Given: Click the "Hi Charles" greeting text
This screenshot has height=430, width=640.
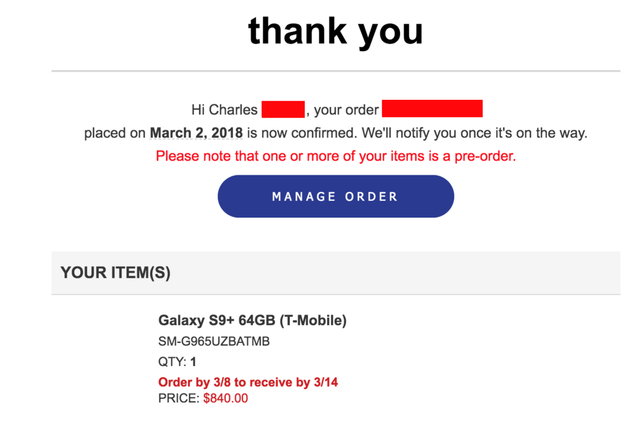Looking at the screenshot, I should [224, 110].
